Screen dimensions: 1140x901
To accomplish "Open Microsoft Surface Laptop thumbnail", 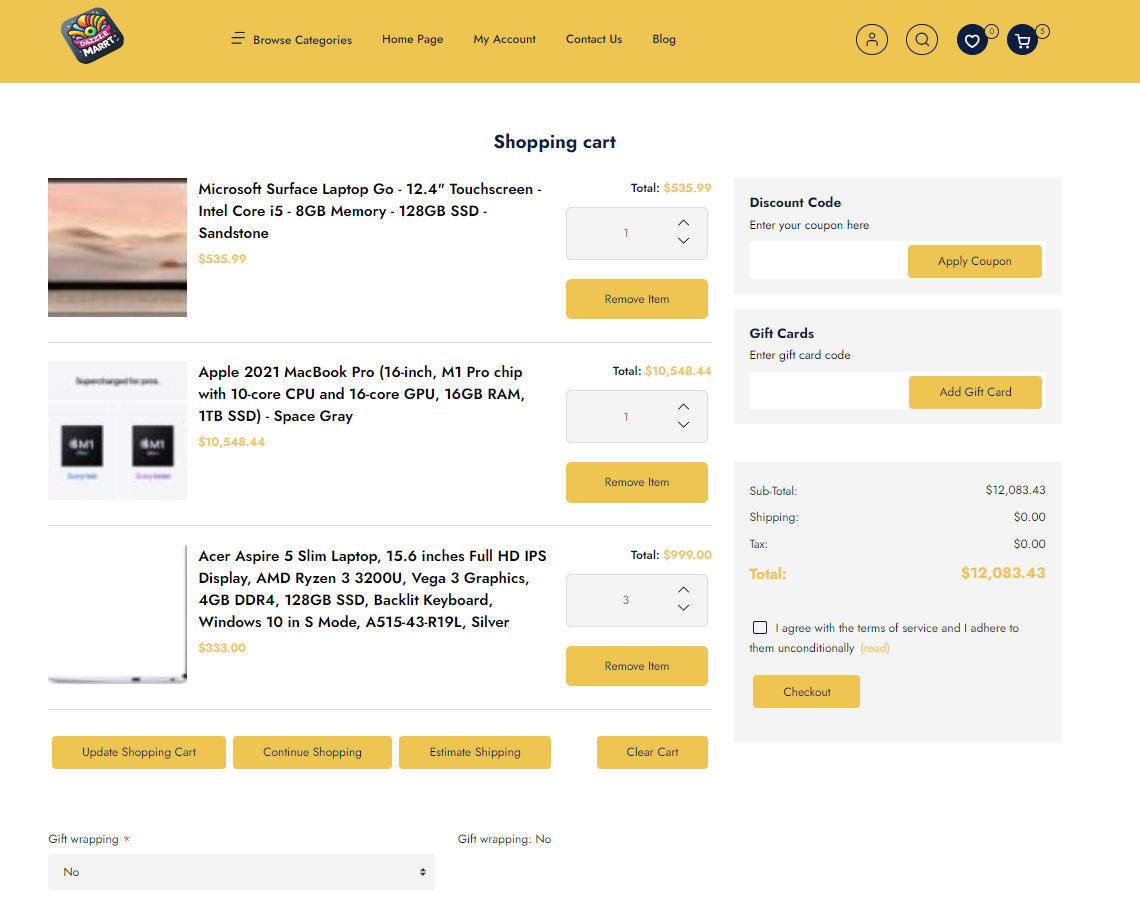I will point(117,247).
